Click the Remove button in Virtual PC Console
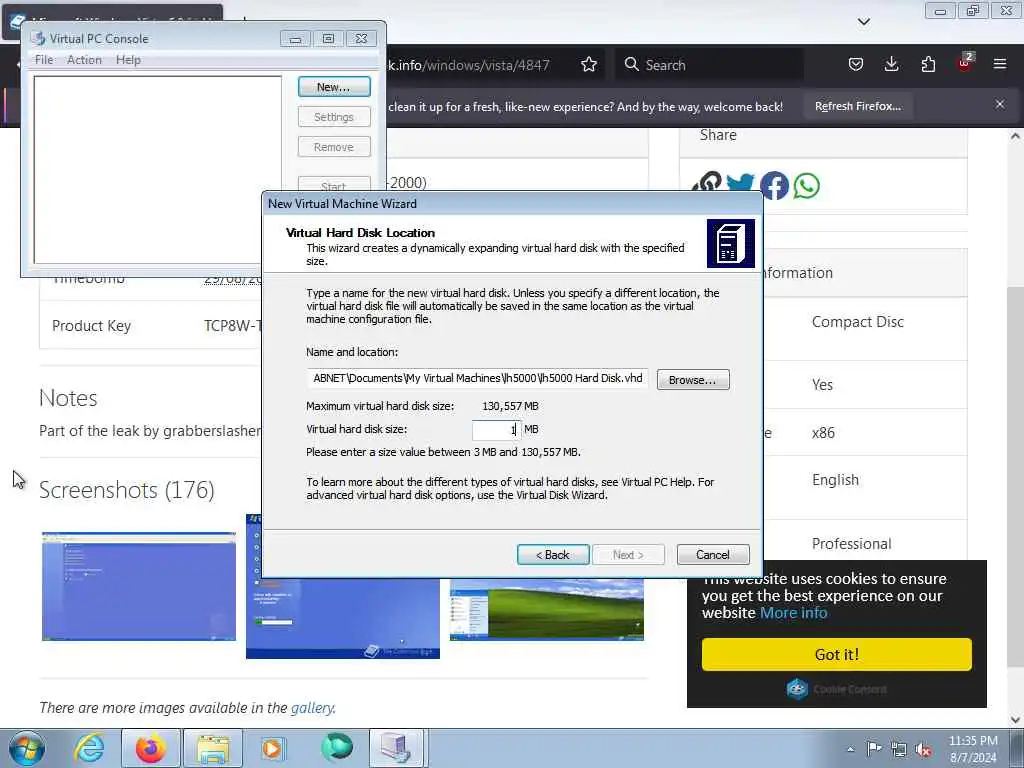This screenshot has width=1024, height=768. click(334, 147)
